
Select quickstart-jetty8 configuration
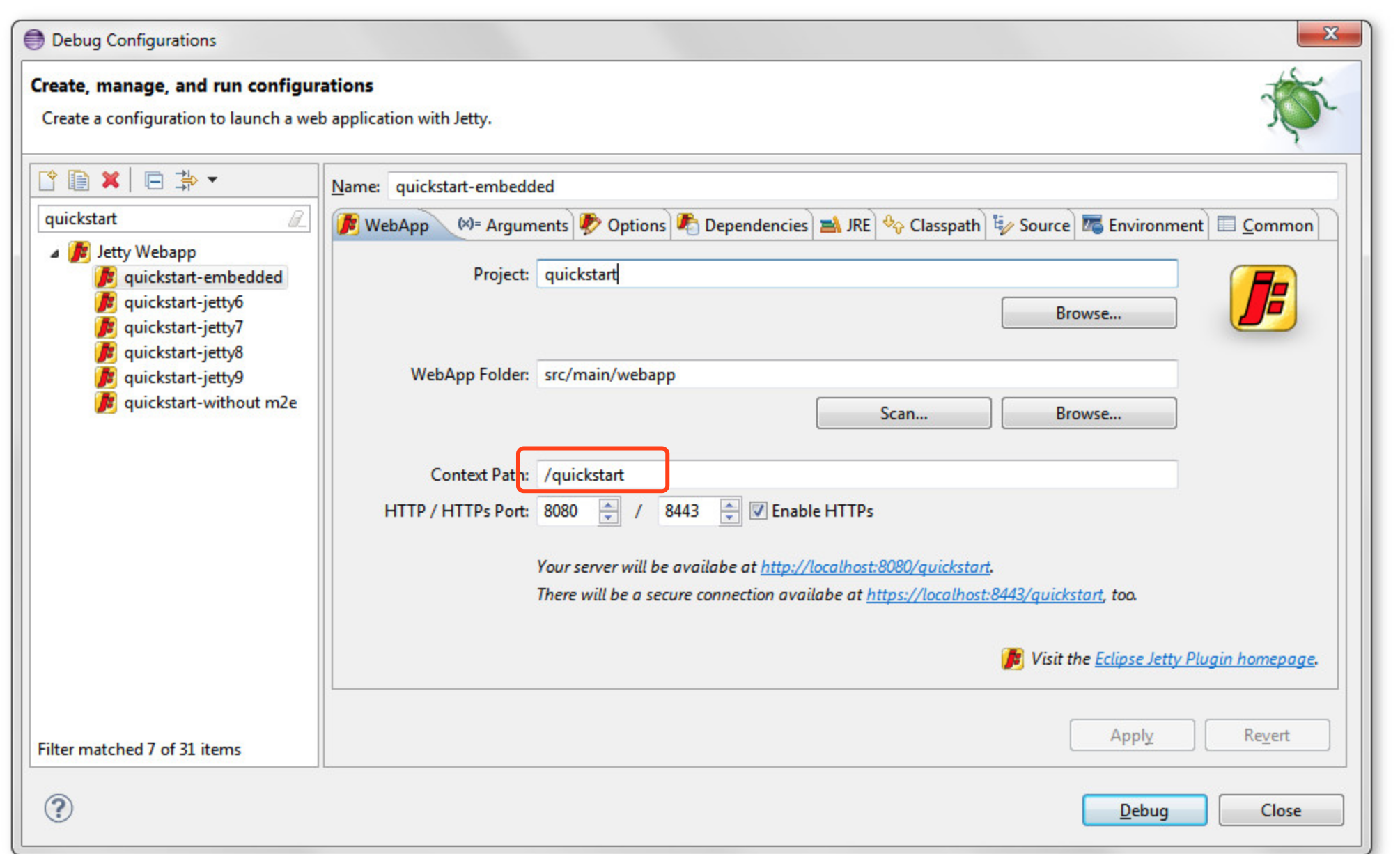[183, 352]
